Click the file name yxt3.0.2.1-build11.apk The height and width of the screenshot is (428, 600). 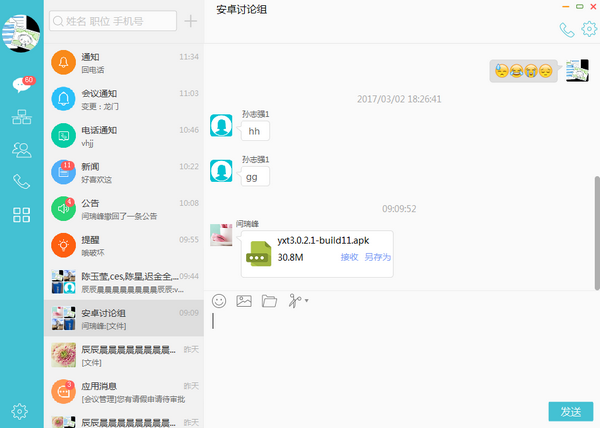[x=323, y=241]
